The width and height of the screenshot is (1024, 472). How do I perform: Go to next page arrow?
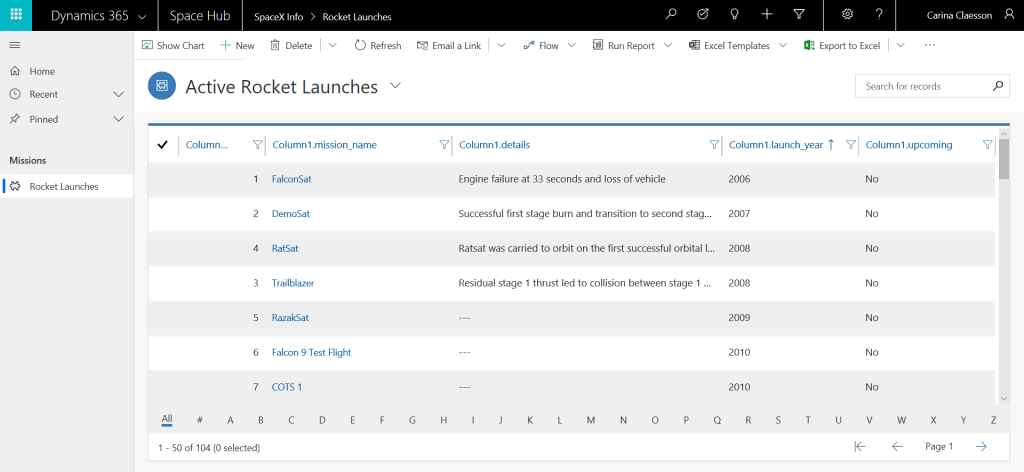click(x=982, y=446)
